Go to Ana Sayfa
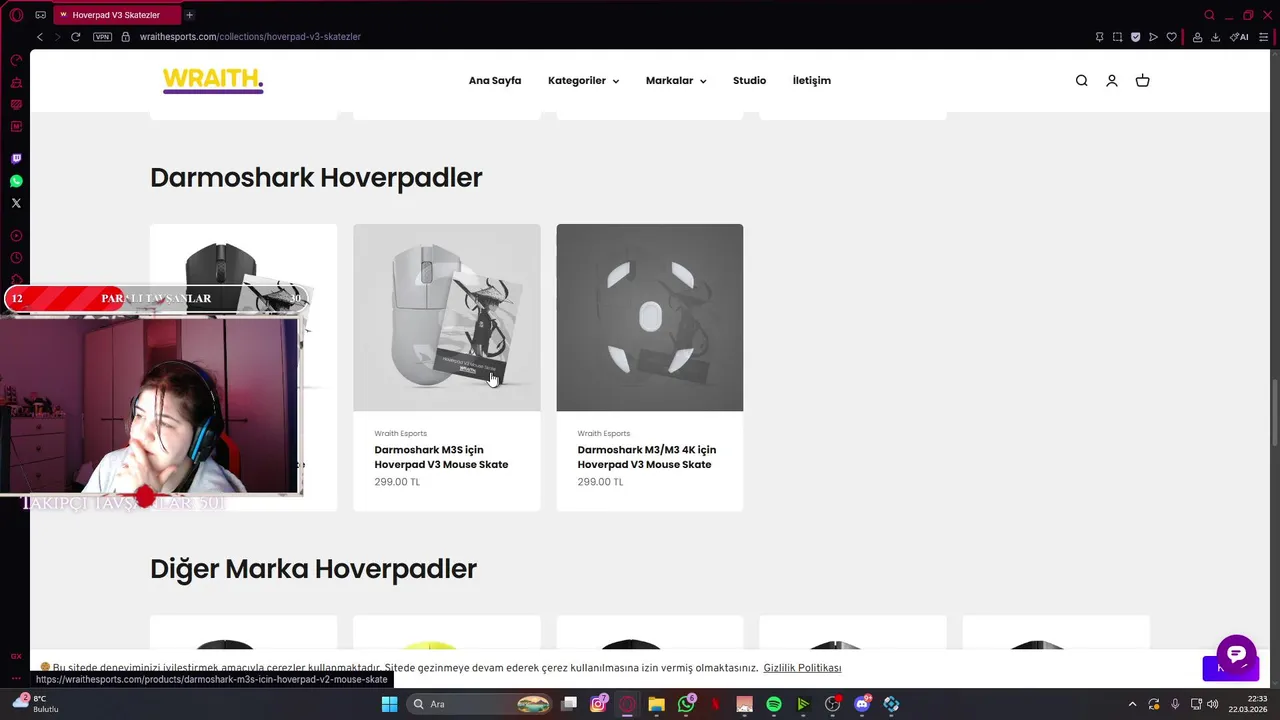The height and width of the screenshot is (720, 1280). 495,81
